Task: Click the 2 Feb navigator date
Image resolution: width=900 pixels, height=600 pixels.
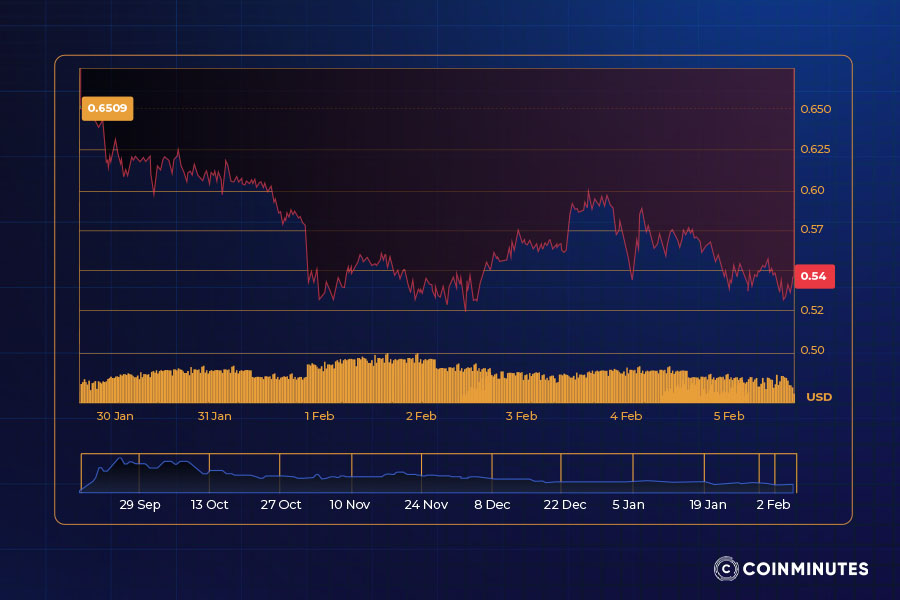Action: point(773,505)
